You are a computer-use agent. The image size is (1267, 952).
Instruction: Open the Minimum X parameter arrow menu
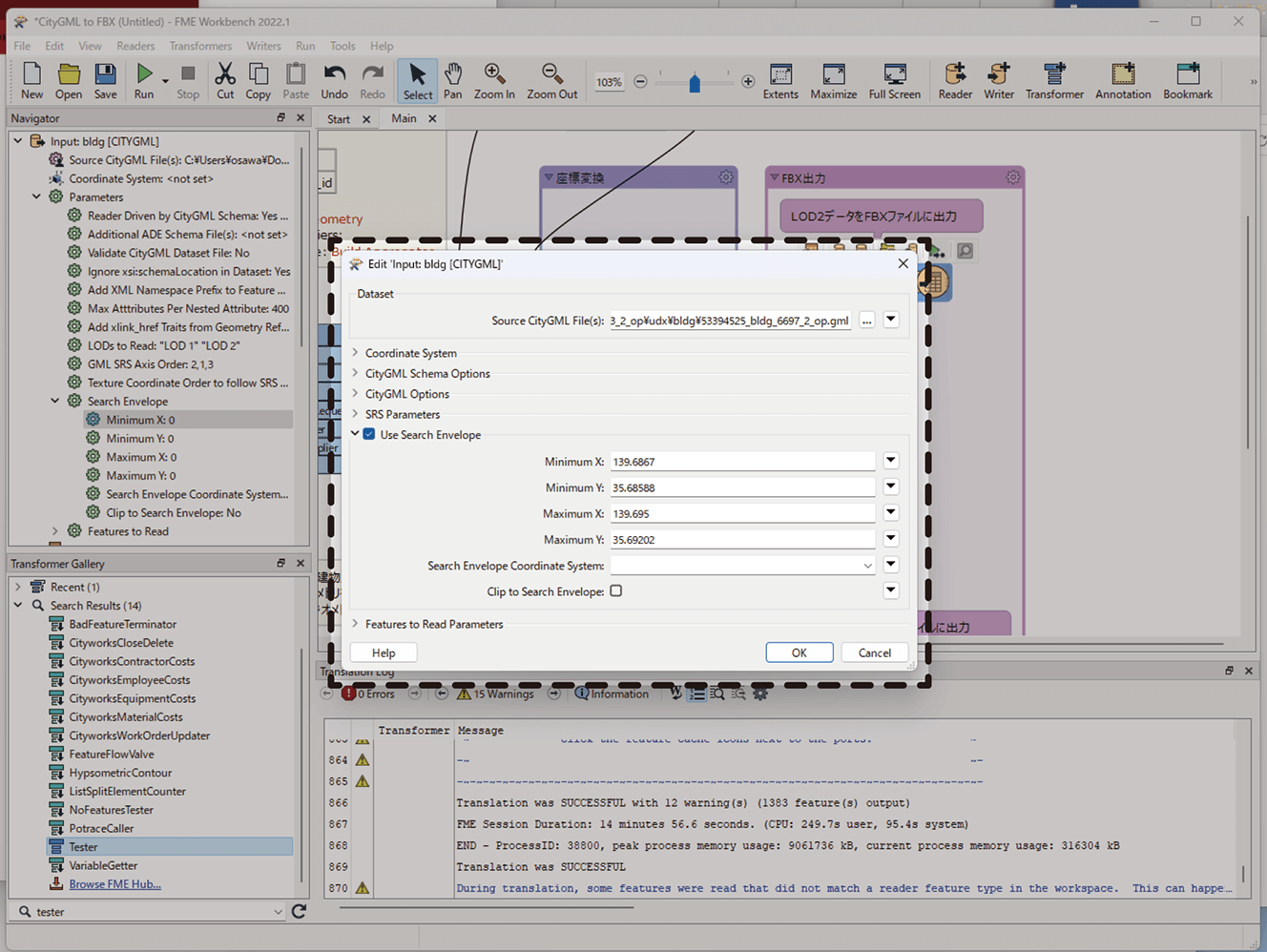(891, 461)
